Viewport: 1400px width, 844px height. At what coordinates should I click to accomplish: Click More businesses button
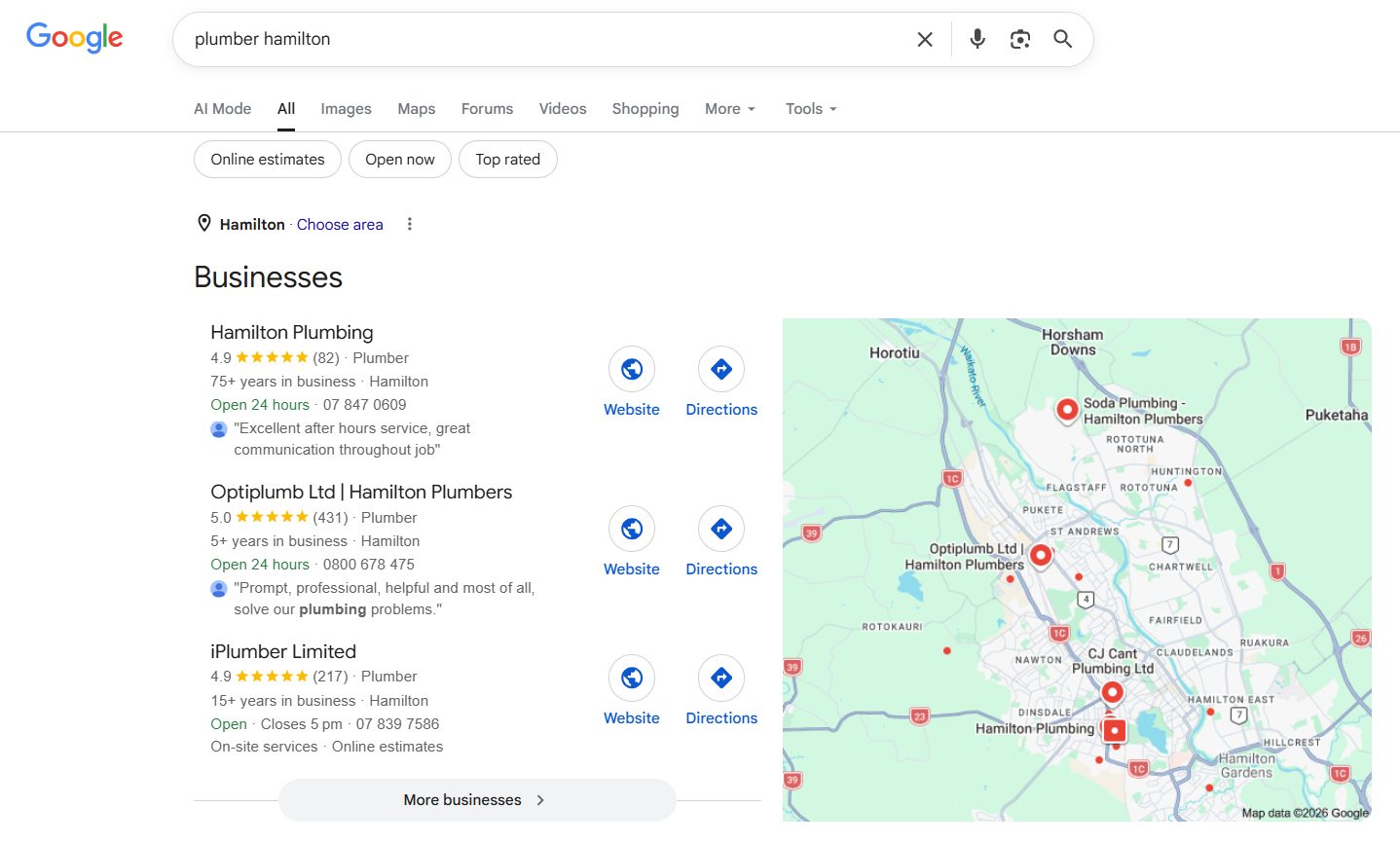477,800
